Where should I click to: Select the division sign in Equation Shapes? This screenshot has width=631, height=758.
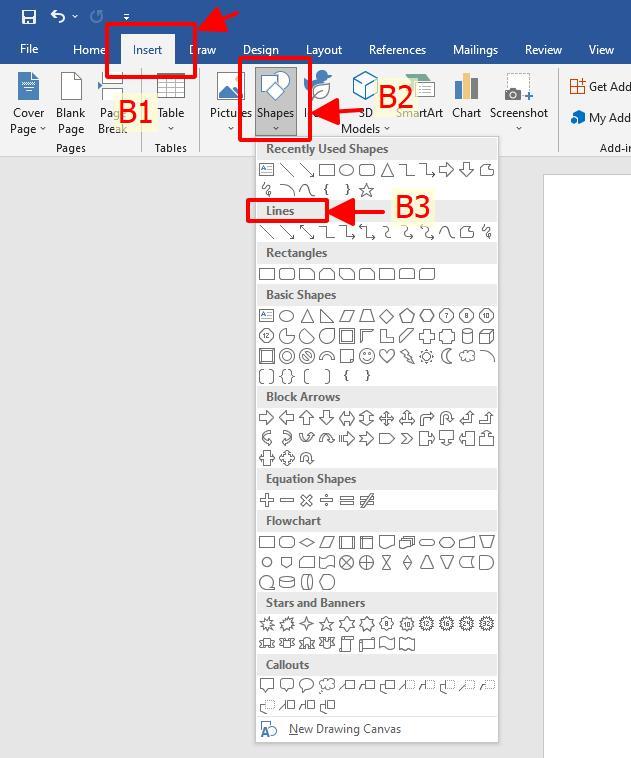(x=326, y=500)
